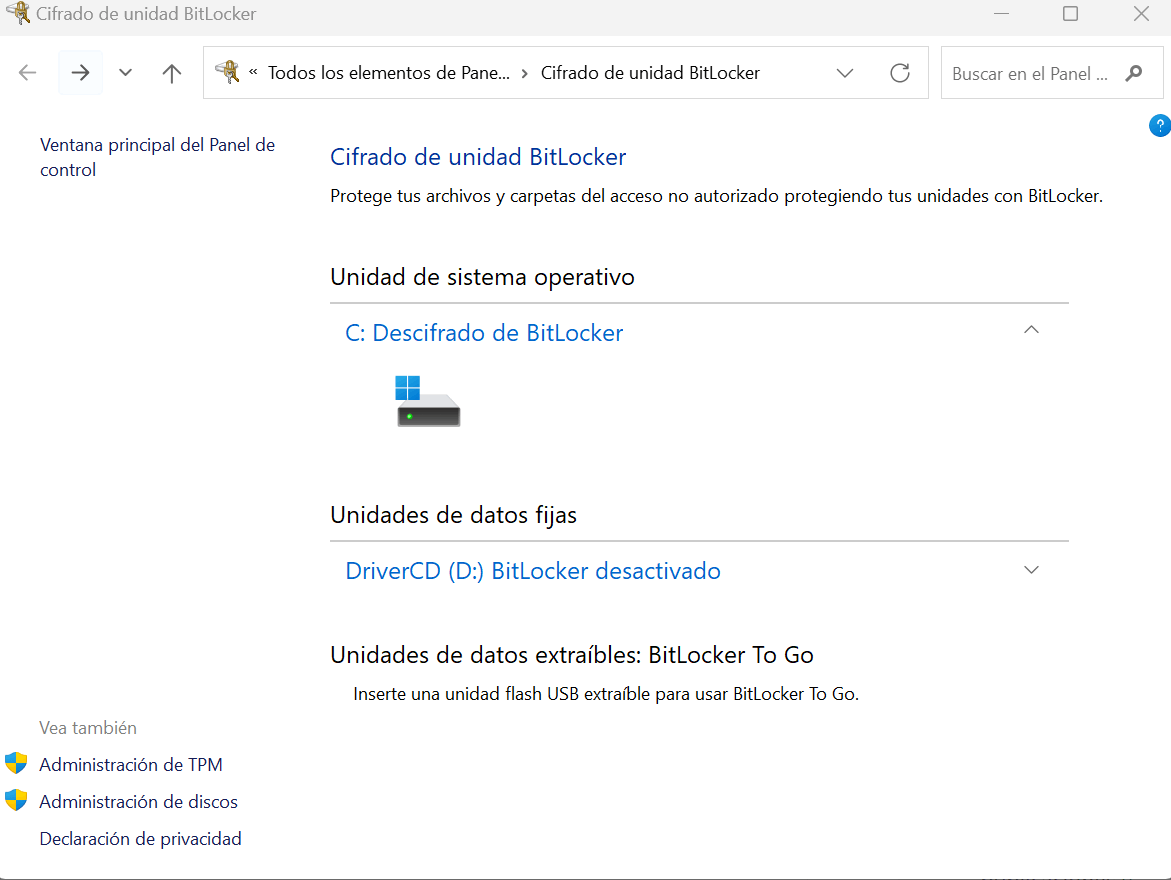Click 'Unidades de datos extraíbles: BitLocker To Go' heading
This screenshot has width=1171, height=880.
[572, 655]
